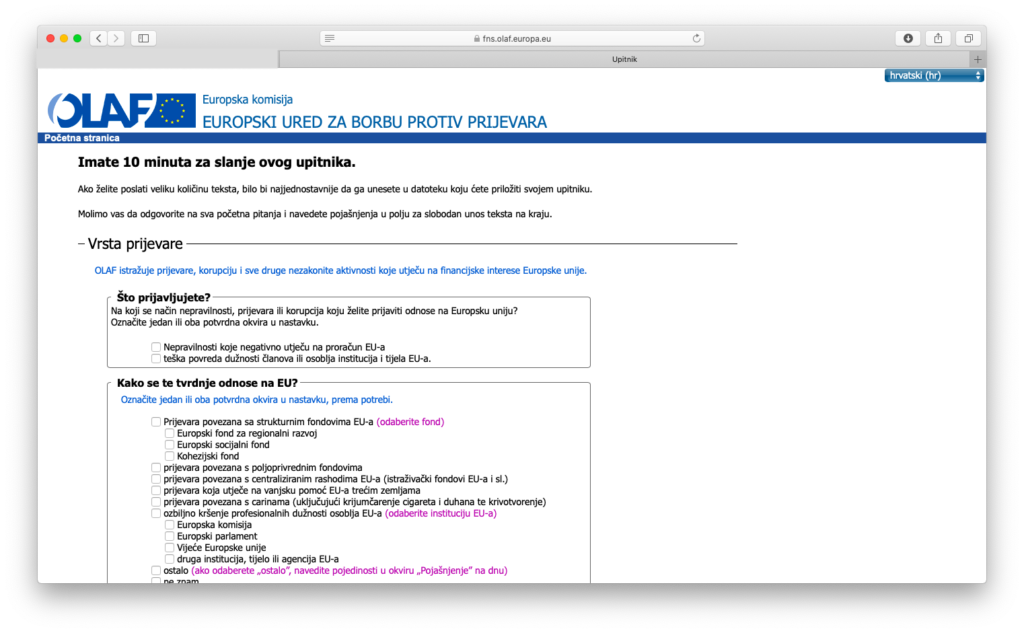
Task: Select the Upitnik tab
Action: [x=624, y=59]
